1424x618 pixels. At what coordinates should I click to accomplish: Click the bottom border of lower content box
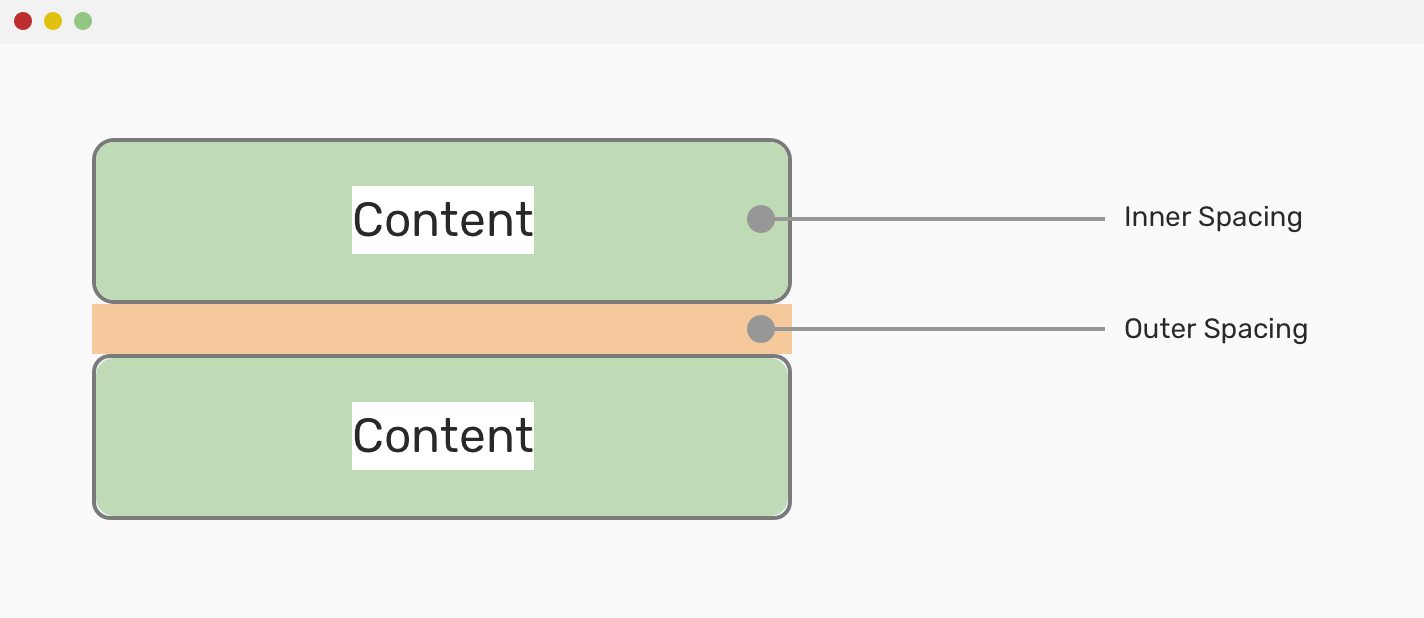[x=442, y=517]
